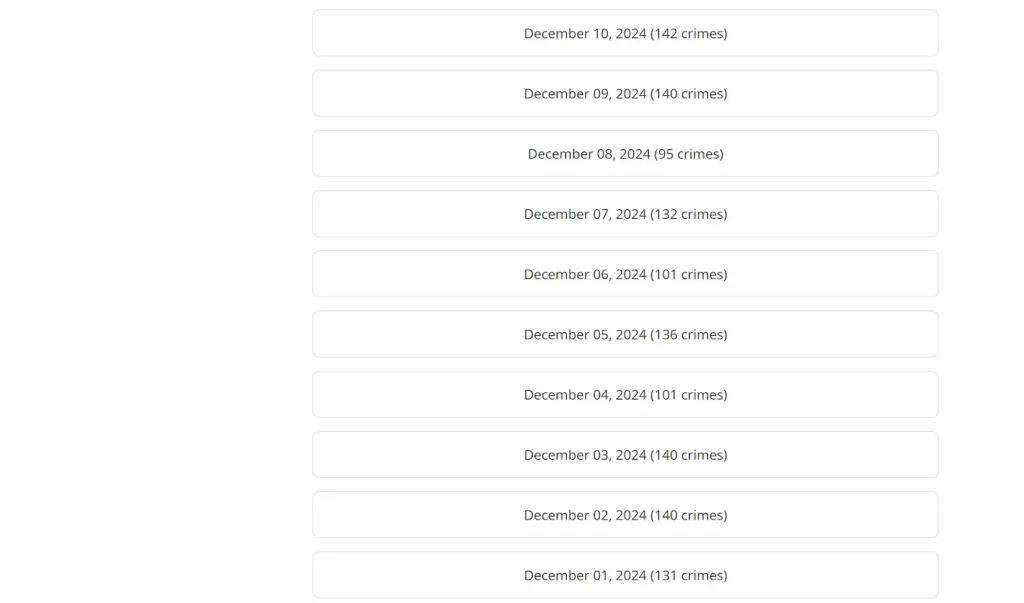Select the row listing 132 crimes
The image size is (1024, 603).
(x=625, y=214)
